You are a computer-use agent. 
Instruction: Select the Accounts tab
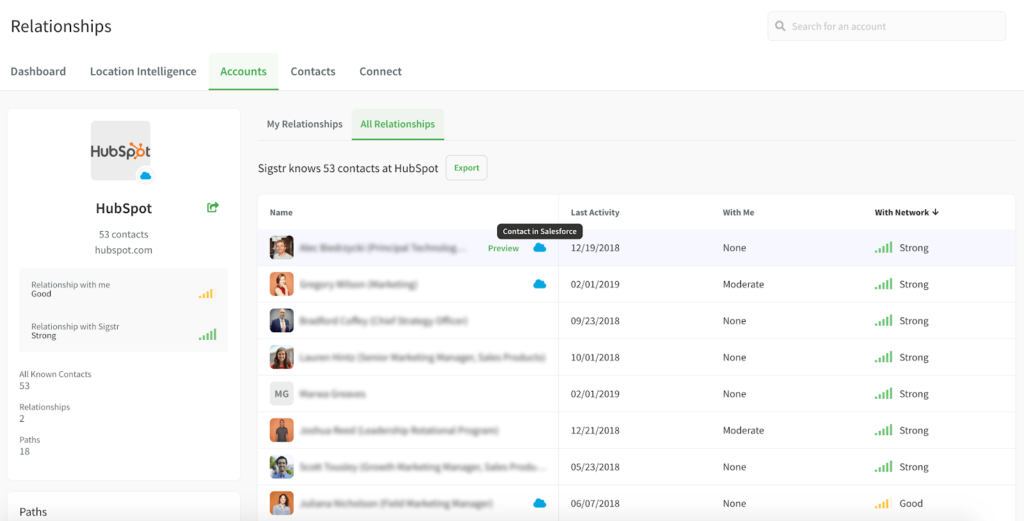[244, 72]
